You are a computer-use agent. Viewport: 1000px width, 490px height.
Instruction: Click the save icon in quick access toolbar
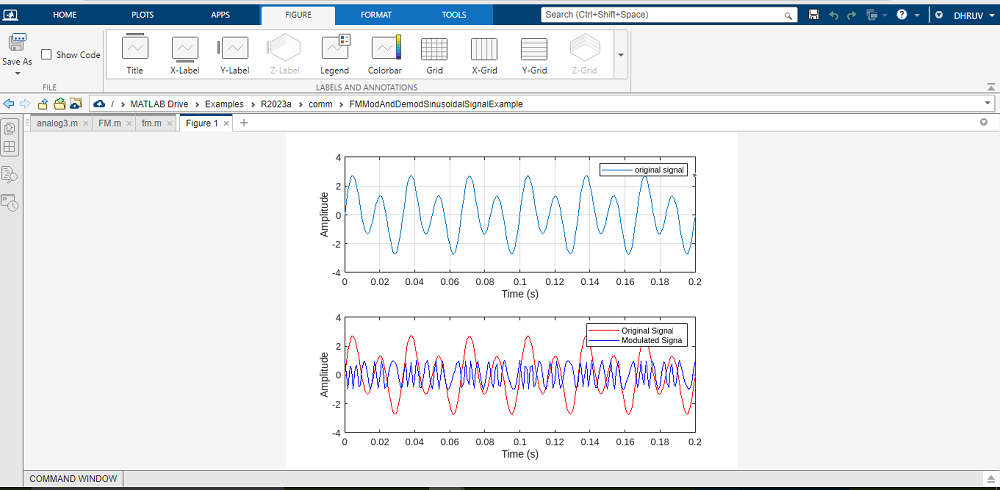tap(814, 15)
